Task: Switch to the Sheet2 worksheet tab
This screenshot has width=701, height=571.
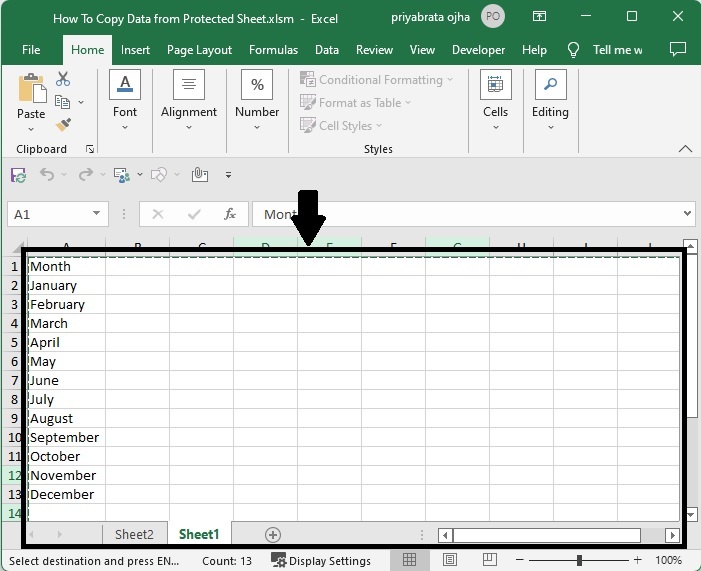Action: pyautogui.click(x=134, y=535)
